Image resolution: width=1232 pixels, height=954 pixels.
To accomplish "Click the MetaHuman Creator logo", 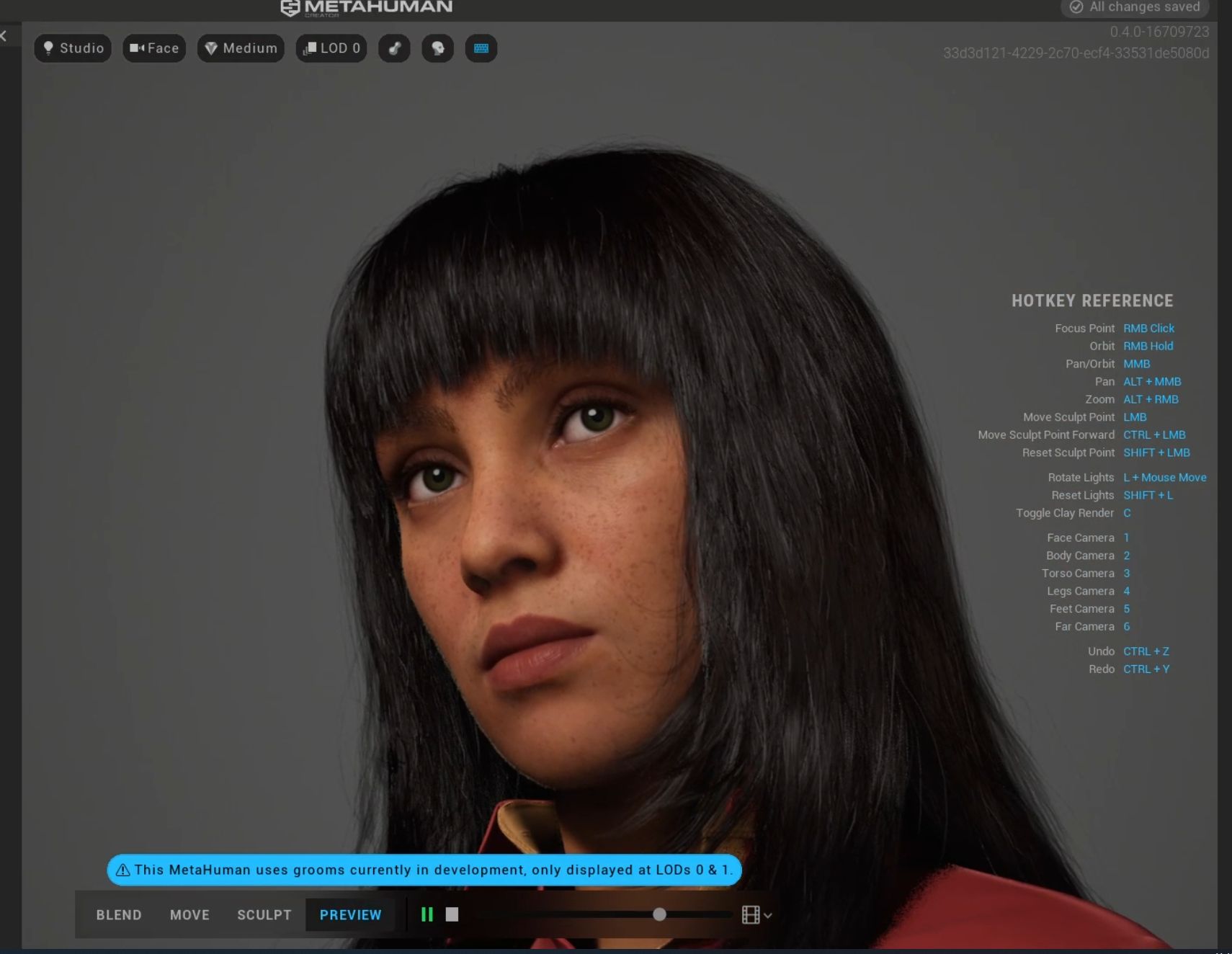I will (x=366, y=8).
